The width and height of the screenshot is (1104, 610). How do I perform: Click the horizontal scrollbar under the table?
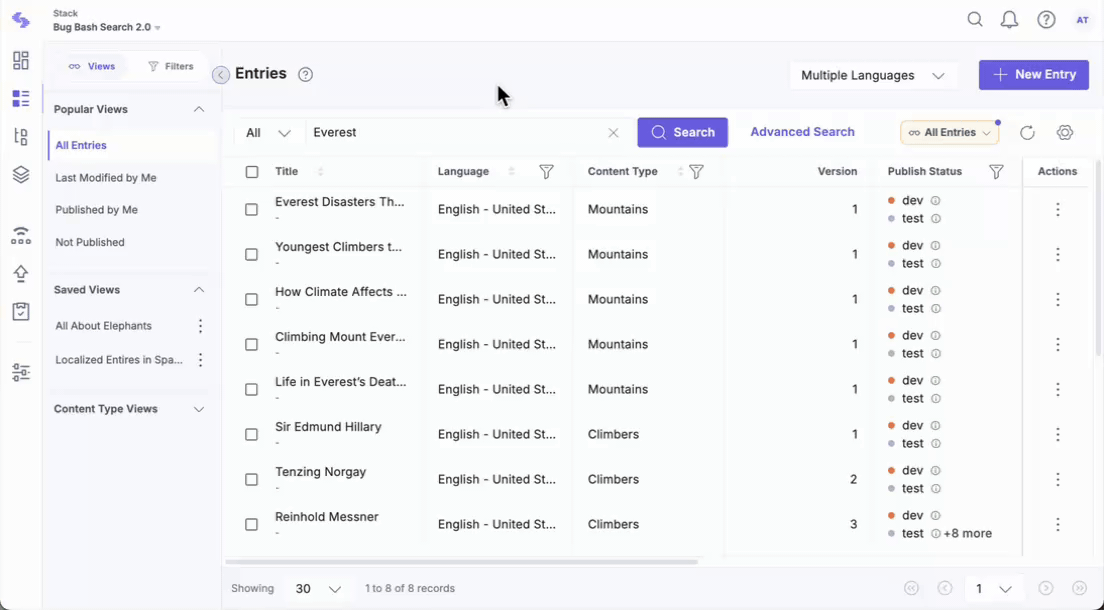[461, 562]
